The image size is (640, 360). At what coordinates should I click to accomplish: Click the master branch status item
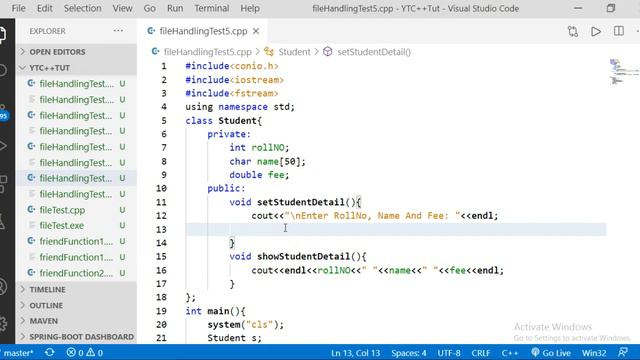click(18, 353)
